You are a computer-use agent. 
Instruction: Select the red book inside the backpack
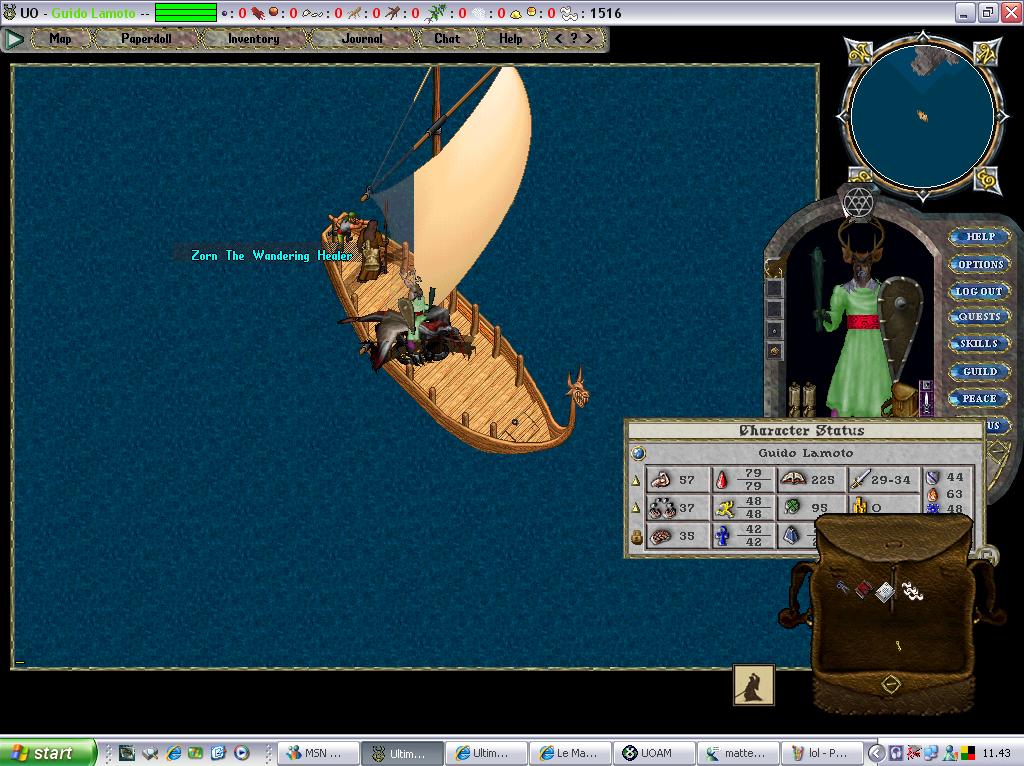tap(863, 588)
